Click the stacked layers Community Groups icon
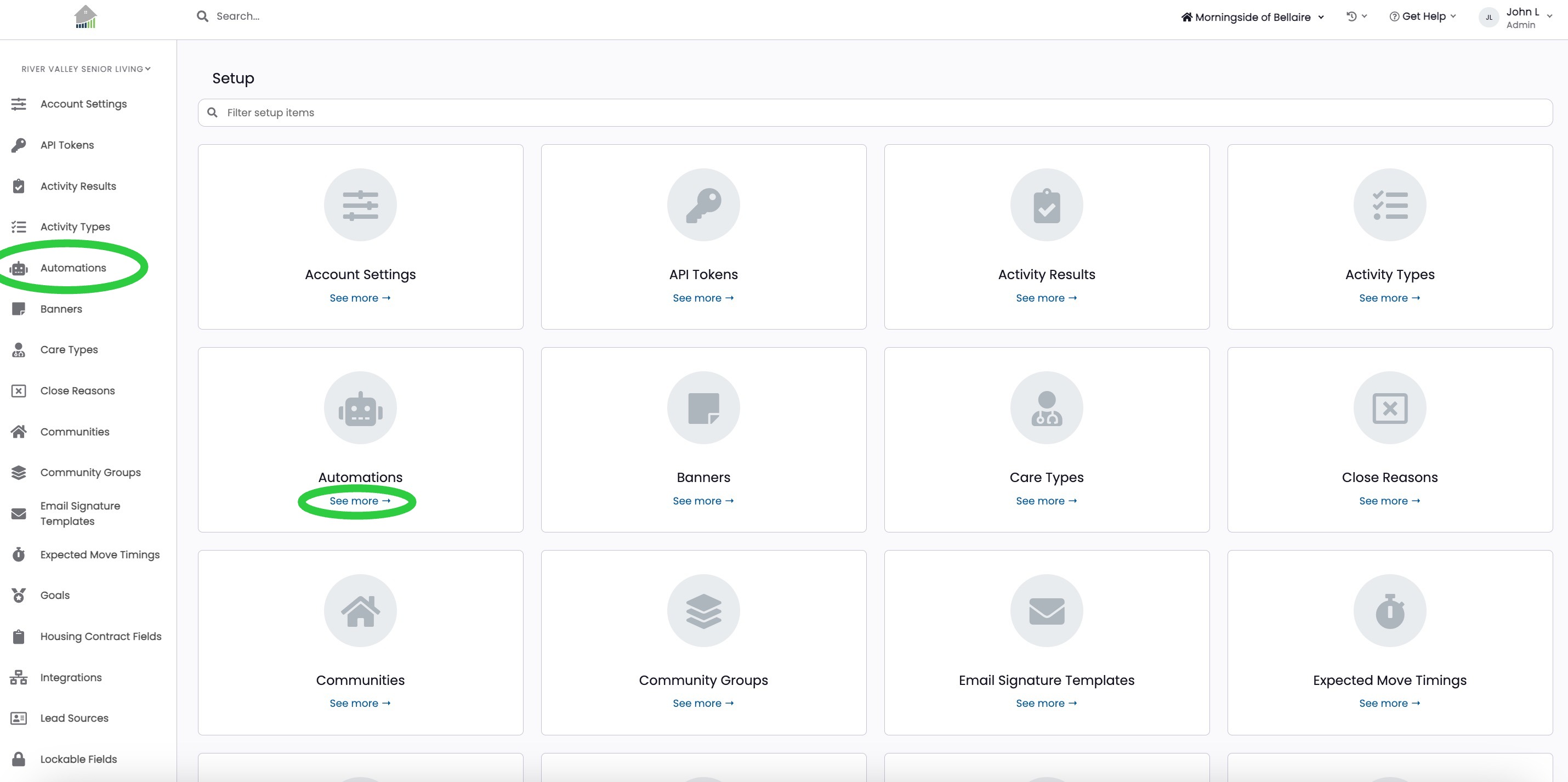The height and width of the screenshot is (782, 1568). 703,610
